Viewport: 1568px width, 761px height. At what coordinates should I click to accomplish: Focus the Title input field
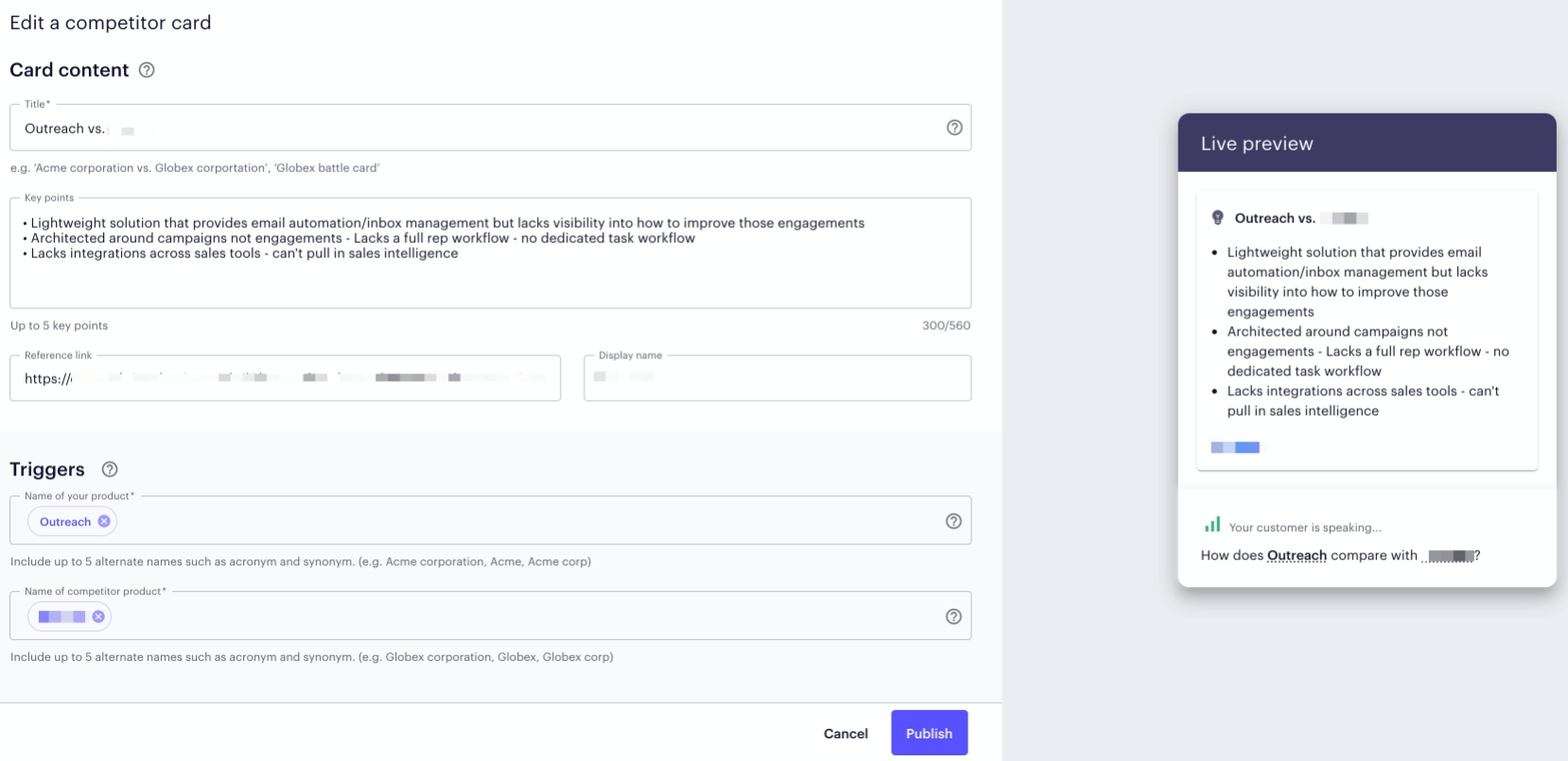pos(490,128)
